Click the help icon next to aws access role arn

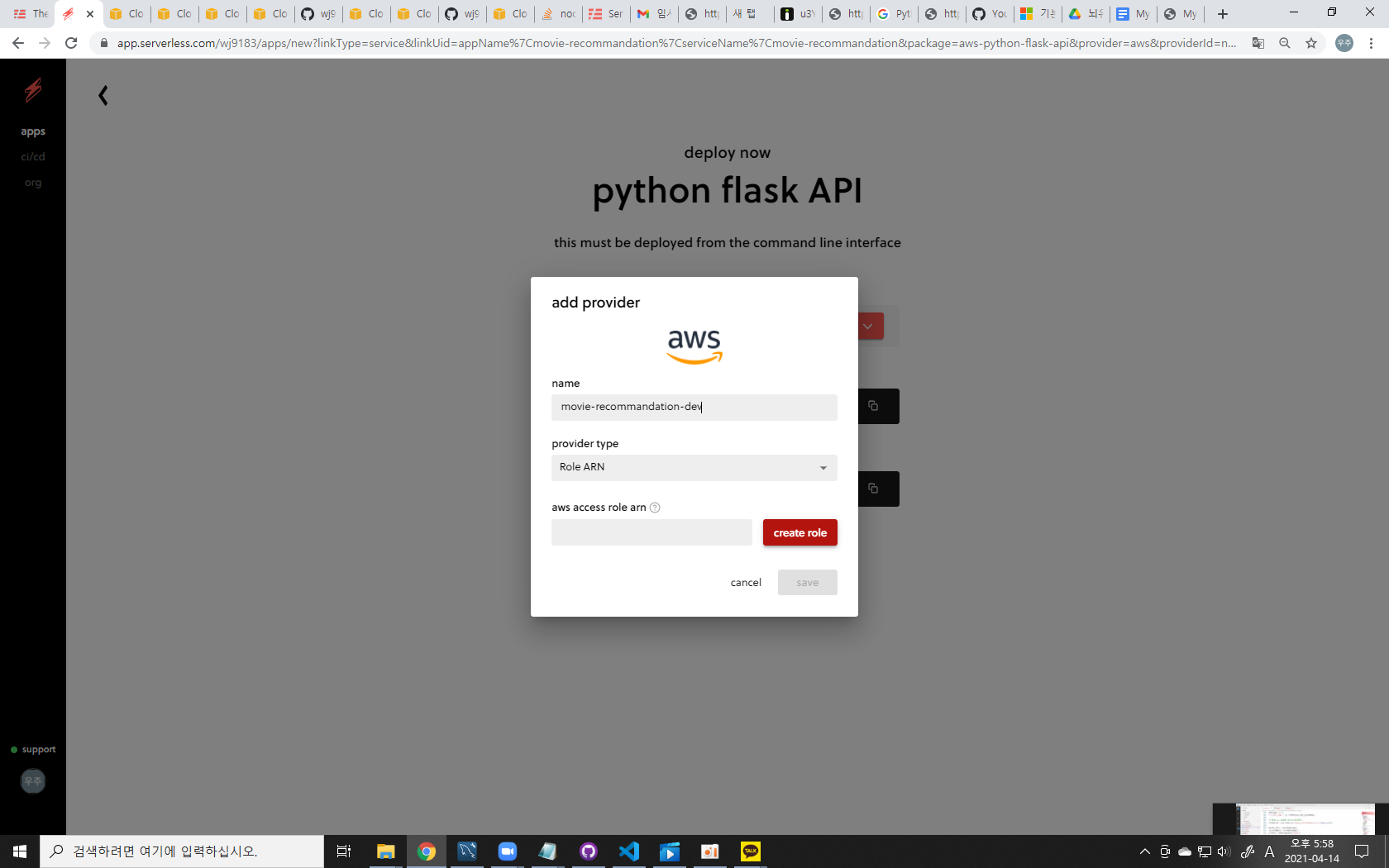[x=655, y=508]
